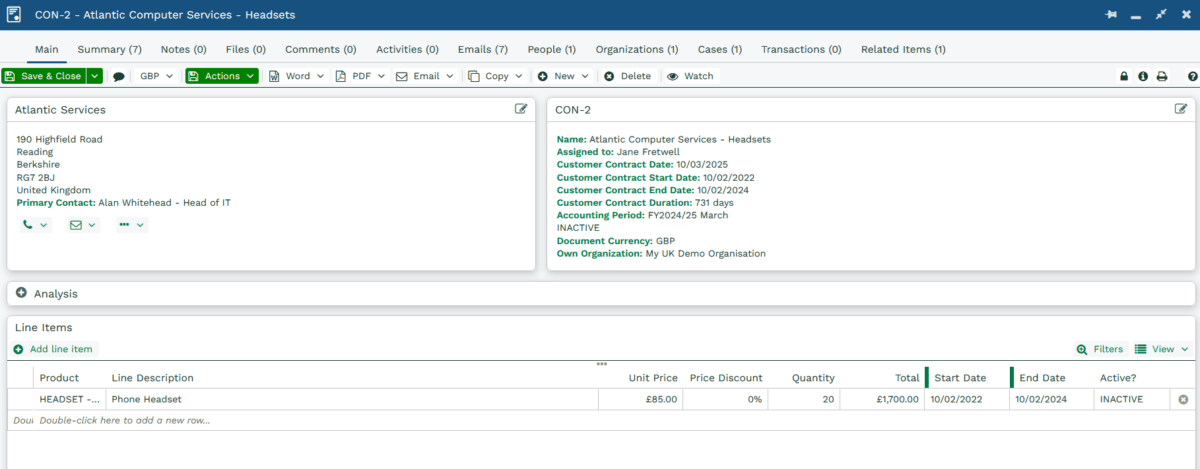1200x469 pixels.
Task: Click the '£85.00' unit price cell
Action: click(641, 399)
